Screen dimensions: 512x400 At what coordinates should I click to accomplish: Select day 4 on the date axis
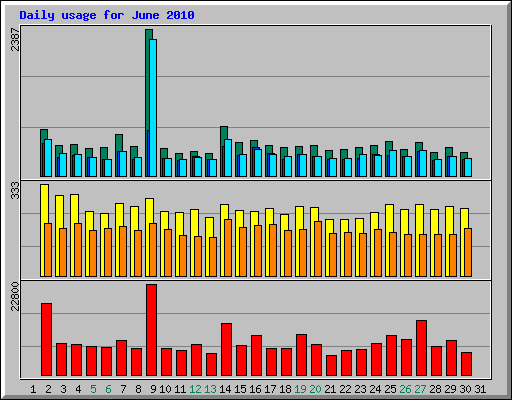click(x=78, y=389)
